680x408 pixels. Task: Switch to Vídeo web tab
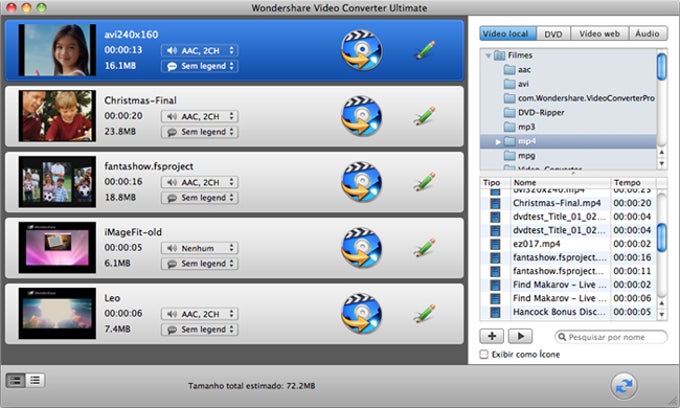pyautogui.click(x=599, y=33)
